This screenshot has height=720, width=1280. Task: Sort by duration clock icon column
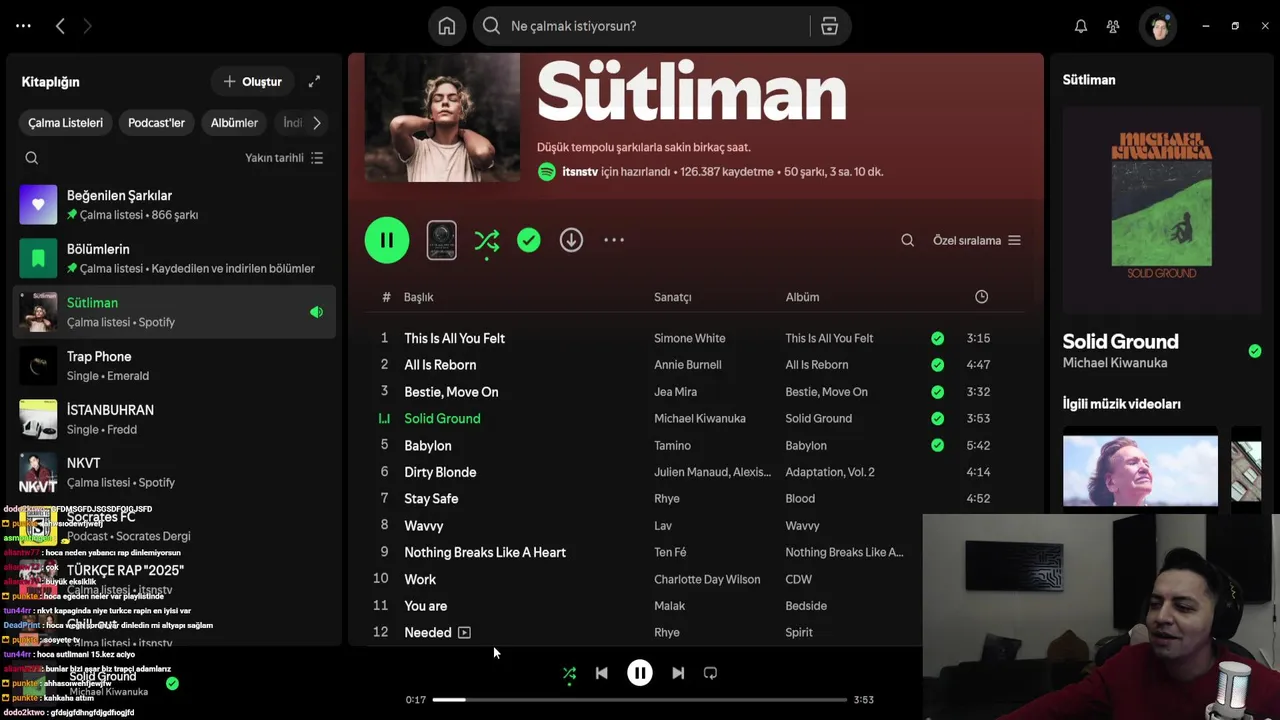[981, 297]
